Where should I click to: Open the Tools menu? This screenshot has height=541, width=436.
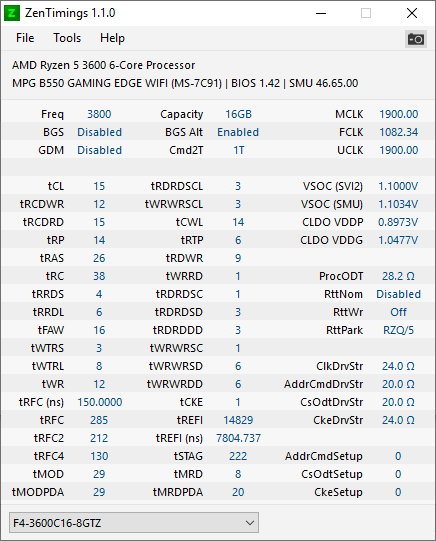[x=67, y=38]
